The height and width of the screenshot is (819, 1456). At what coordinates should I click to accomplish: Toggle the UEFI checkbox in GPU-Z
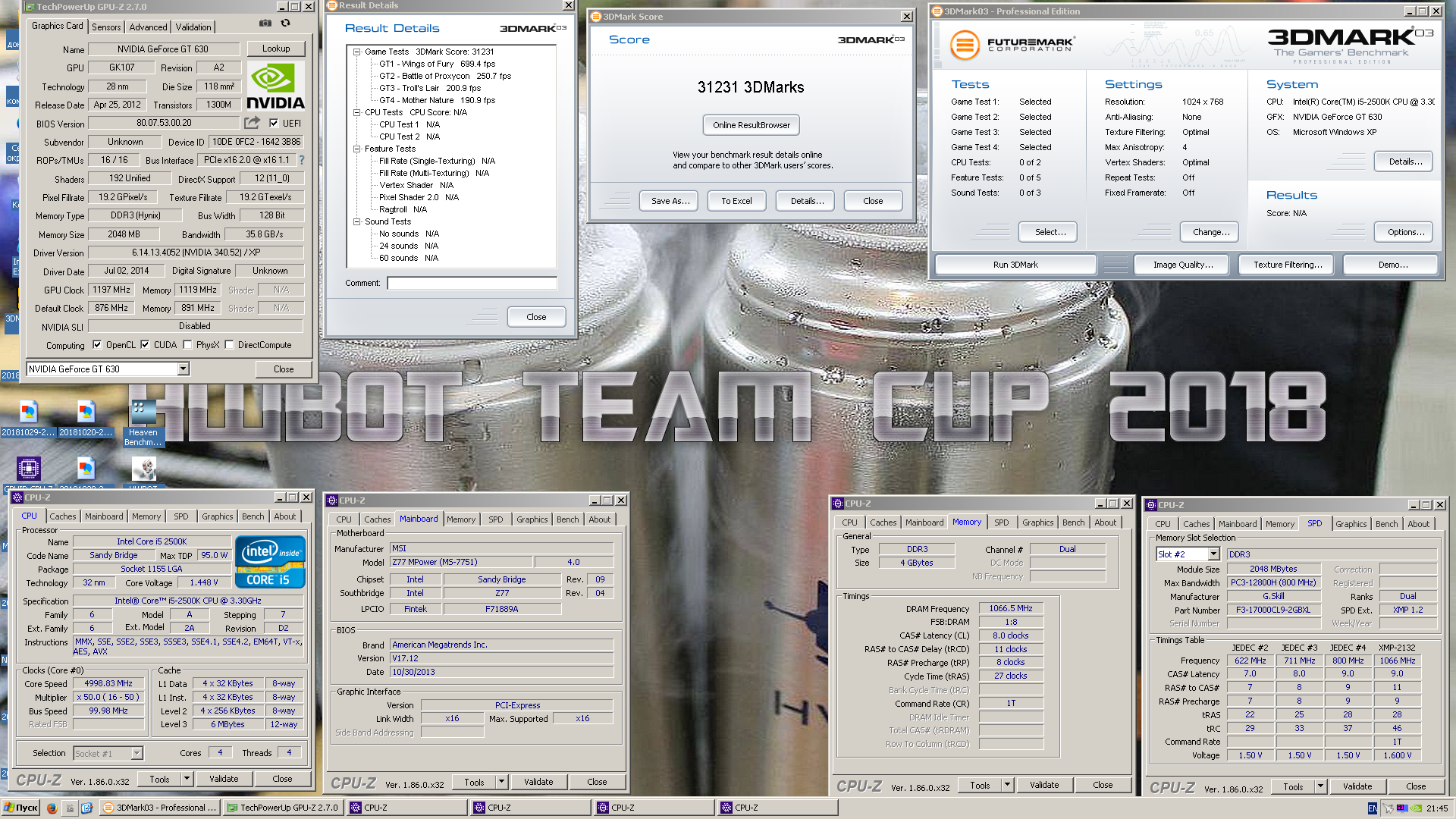click(274, 123)
